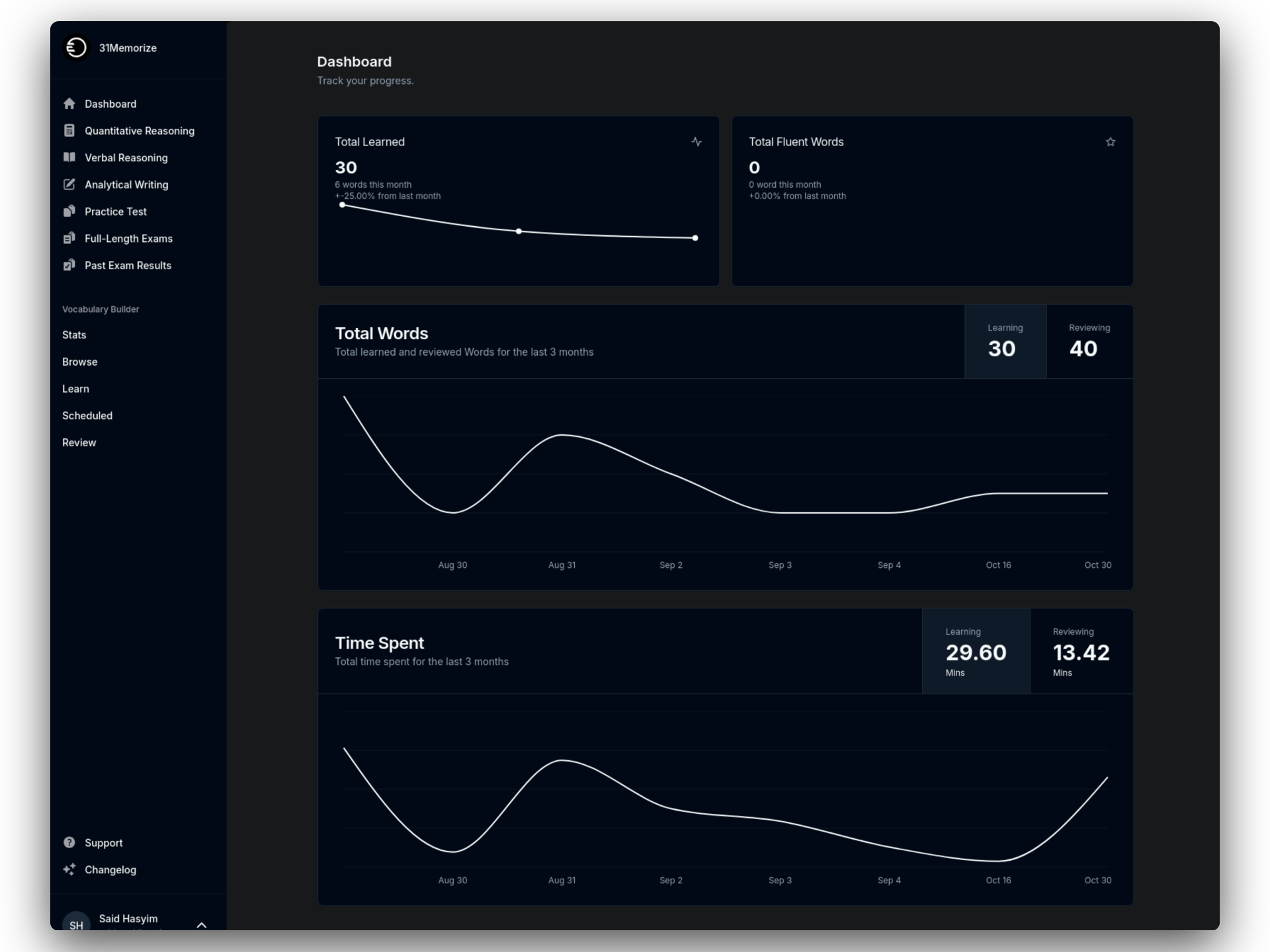
Task: Click the star icon on Total Fluent Words
Action: tap(1111, 142)
